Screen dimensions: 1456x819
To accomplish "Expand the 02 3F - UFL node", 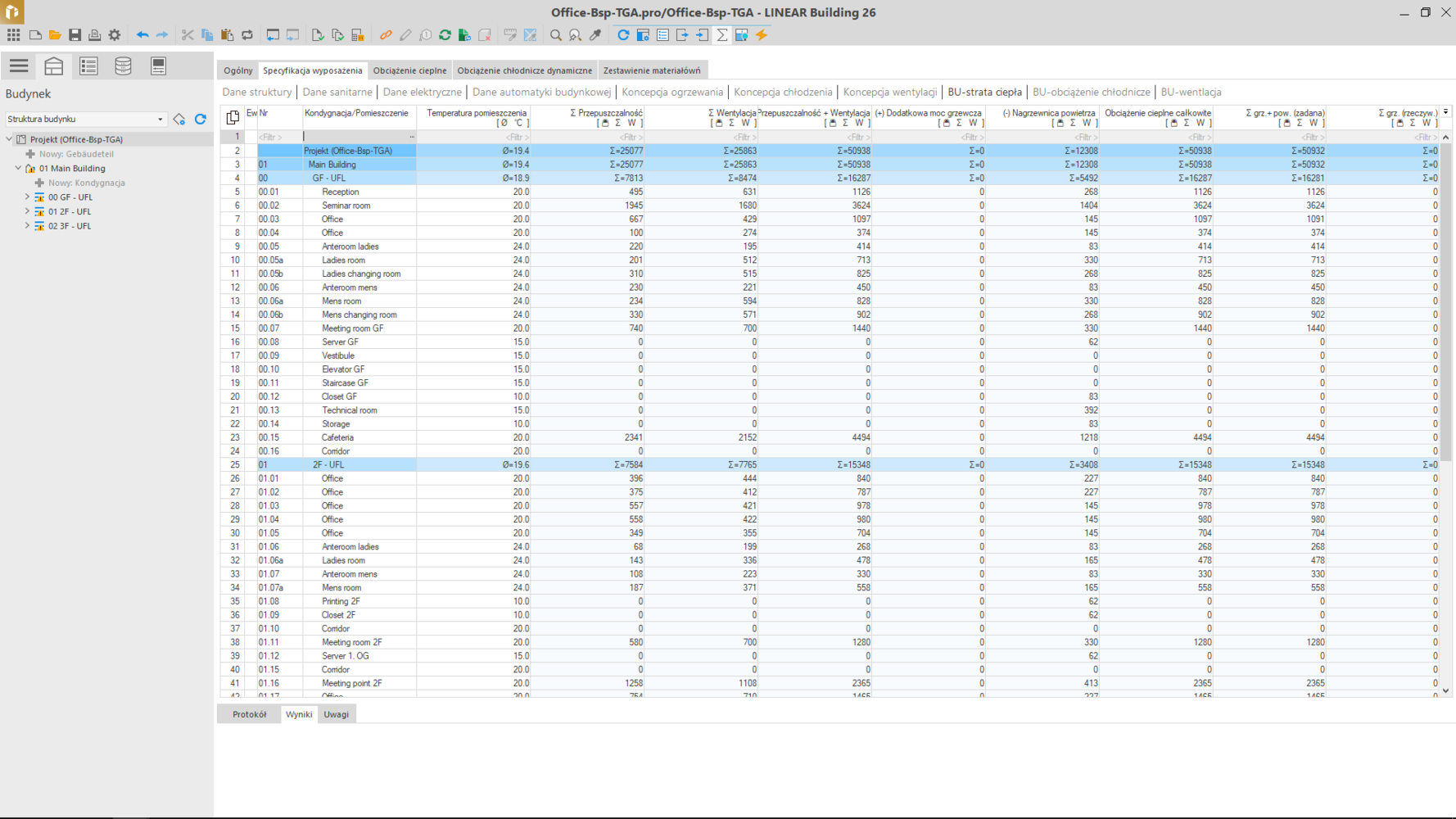I will click(x=27, y=226).
